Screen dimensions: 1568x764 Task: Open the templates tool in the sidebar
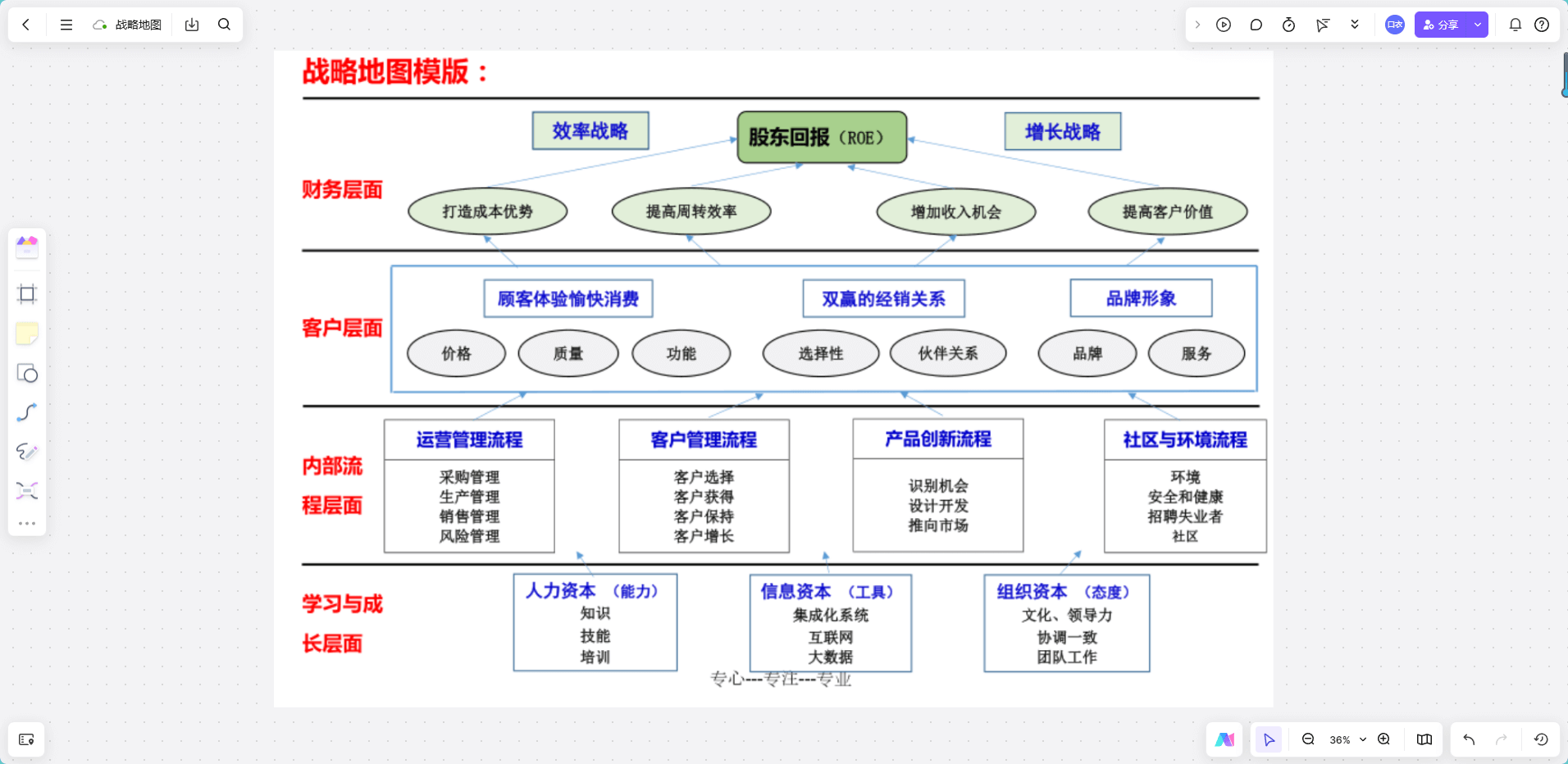[27, 247]
